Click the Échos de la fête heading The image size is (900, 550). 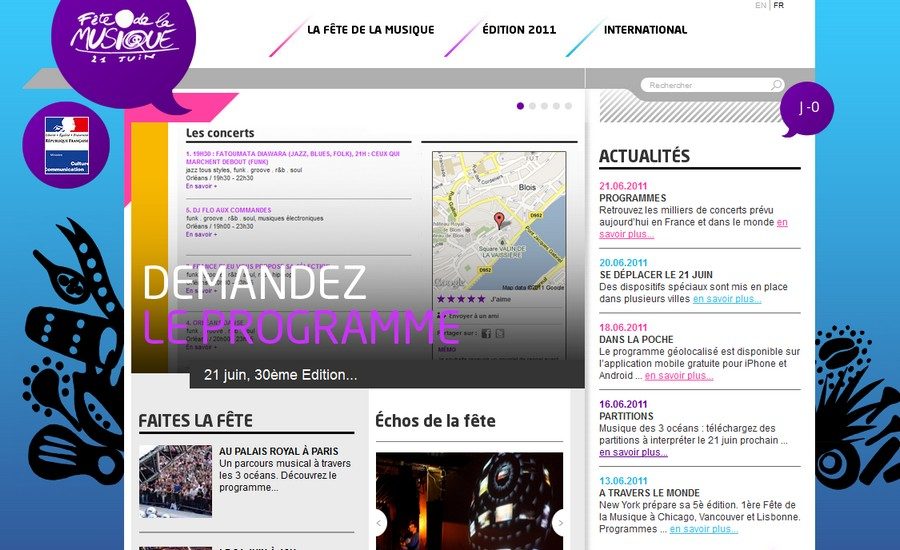point(435,421)
